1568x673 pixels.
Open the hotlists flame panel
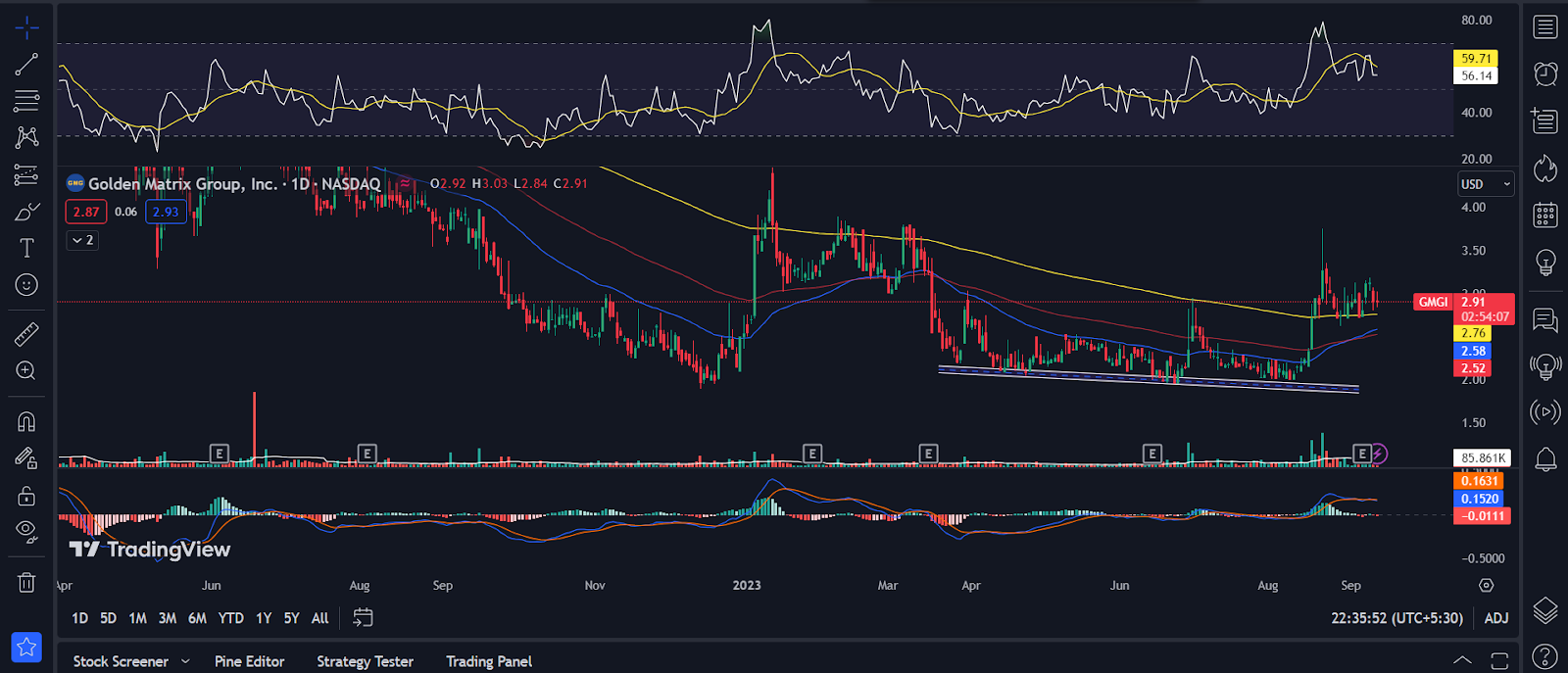(1545, 168)
